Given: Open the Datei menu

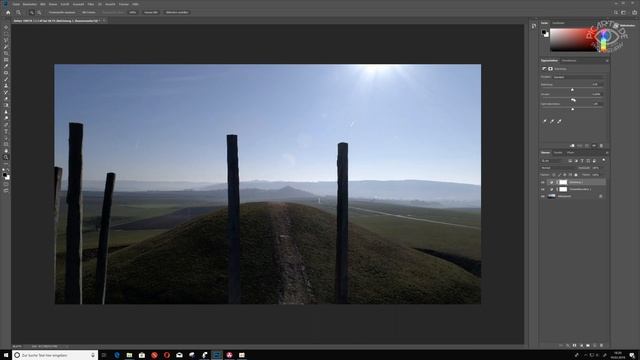Looking at the screenshot, I should [x=16, y=4].
